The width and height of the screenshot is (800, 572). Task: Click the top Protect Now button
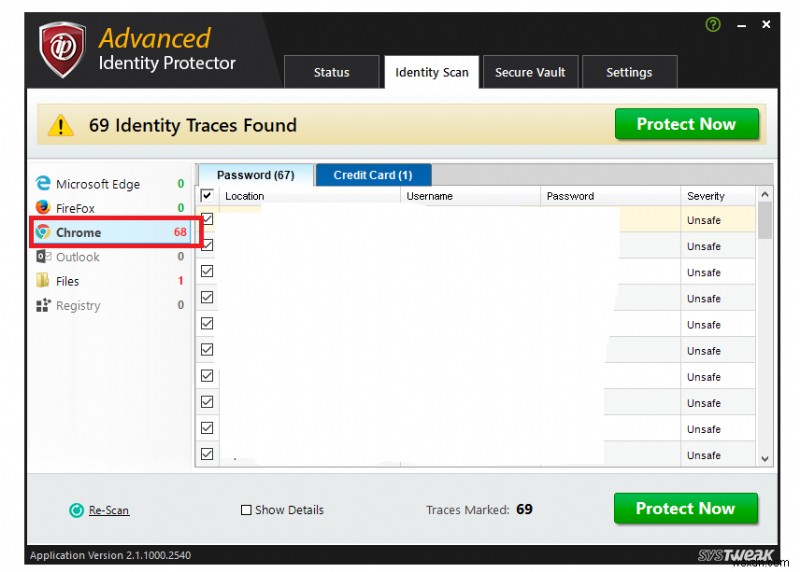[x=686, y=124]
